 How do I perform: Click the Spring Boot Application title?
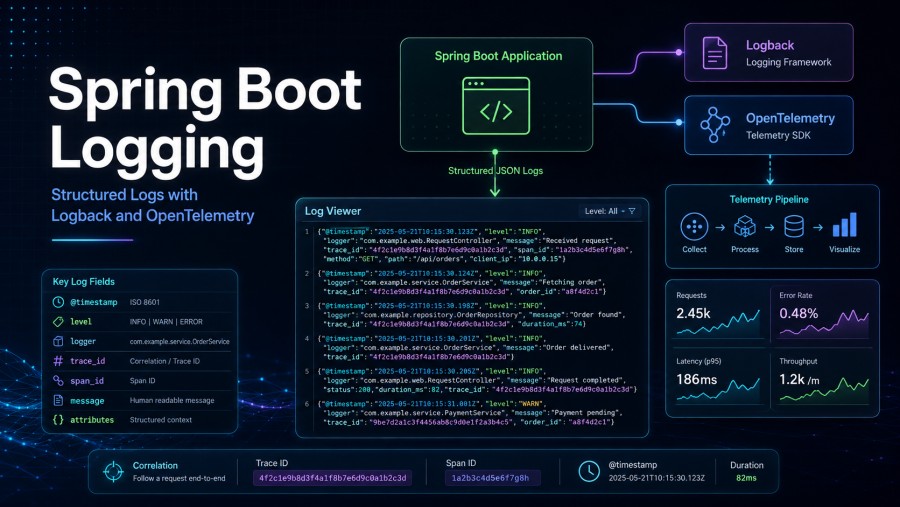498,56
